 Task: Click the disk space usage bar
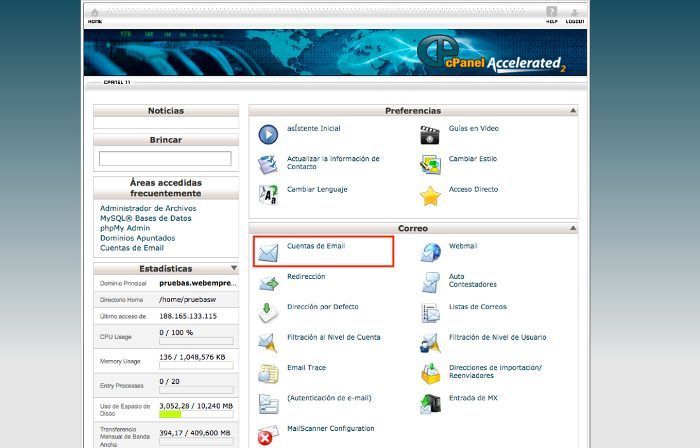(x=196, y=413)
